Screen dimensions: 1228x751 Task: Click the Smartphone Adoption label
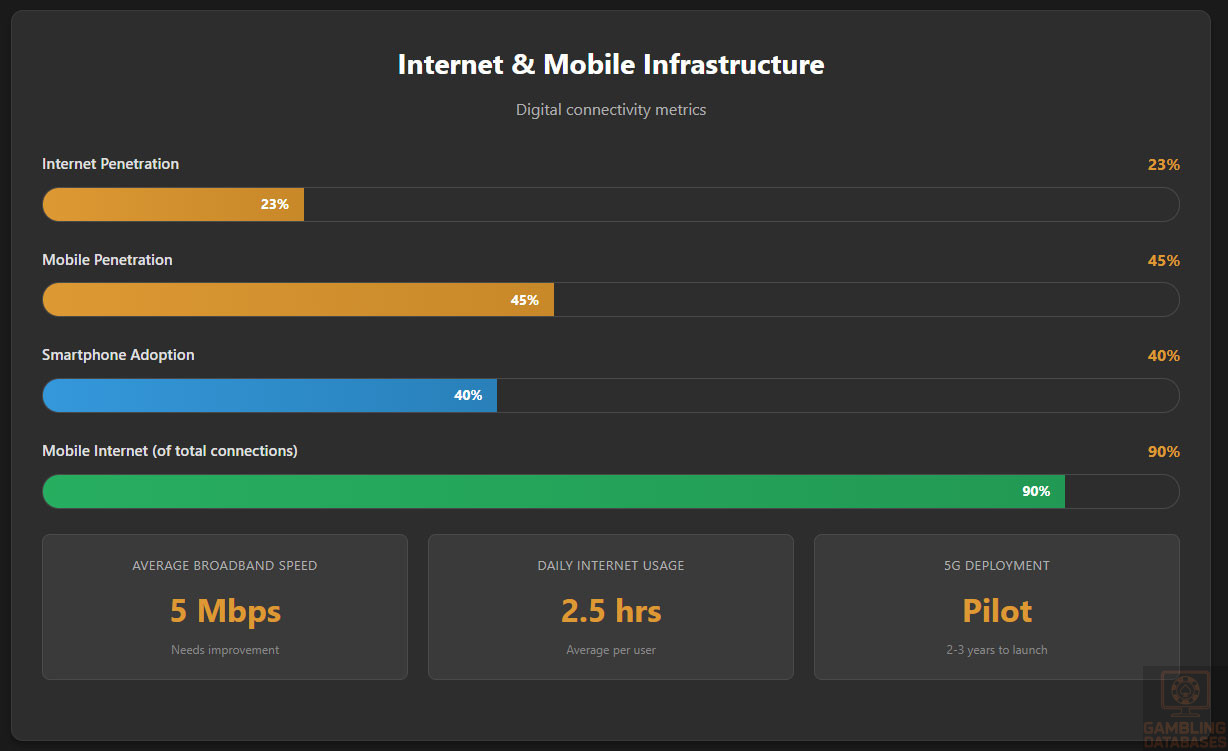click(118, 355)
